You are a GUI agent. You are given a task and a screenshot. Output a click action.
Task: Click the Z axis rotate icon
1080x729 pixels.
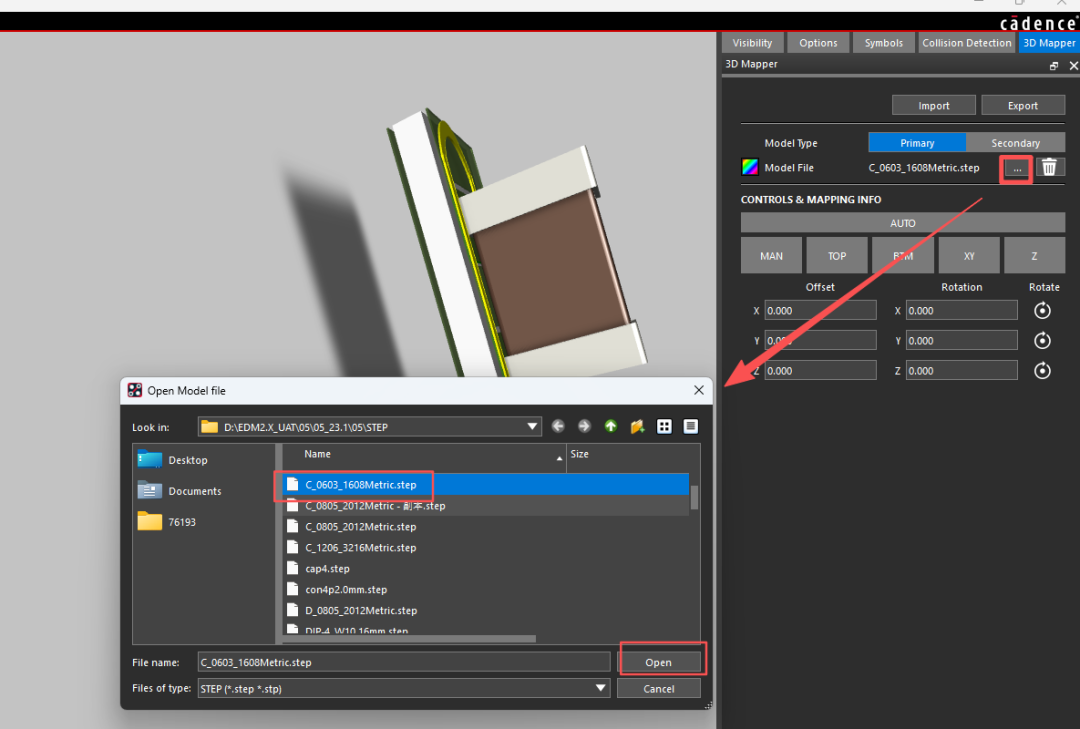(1043, 371)
